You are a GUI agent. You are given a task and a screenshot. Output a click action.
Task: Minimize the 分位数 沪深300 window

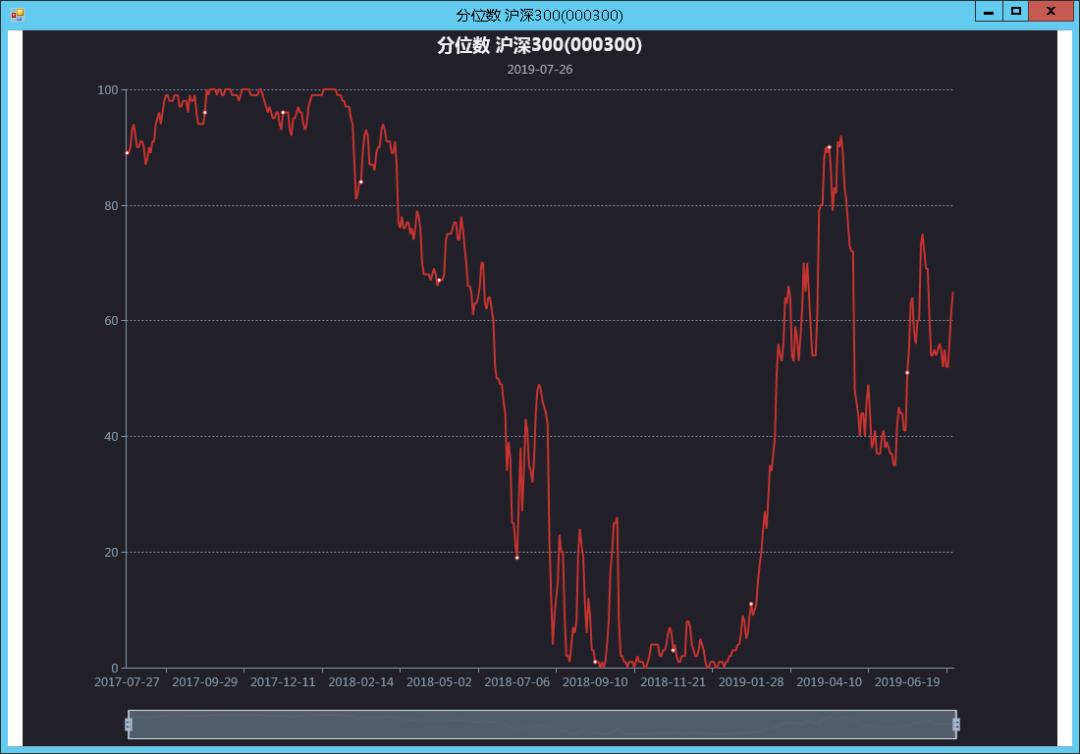point(988,11)
